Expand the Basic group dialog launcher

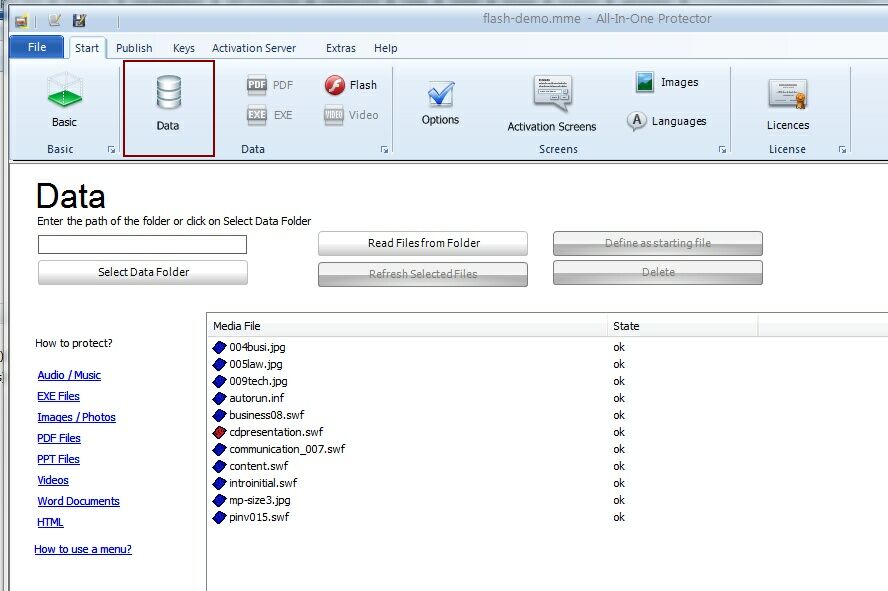tap(111, 150)
